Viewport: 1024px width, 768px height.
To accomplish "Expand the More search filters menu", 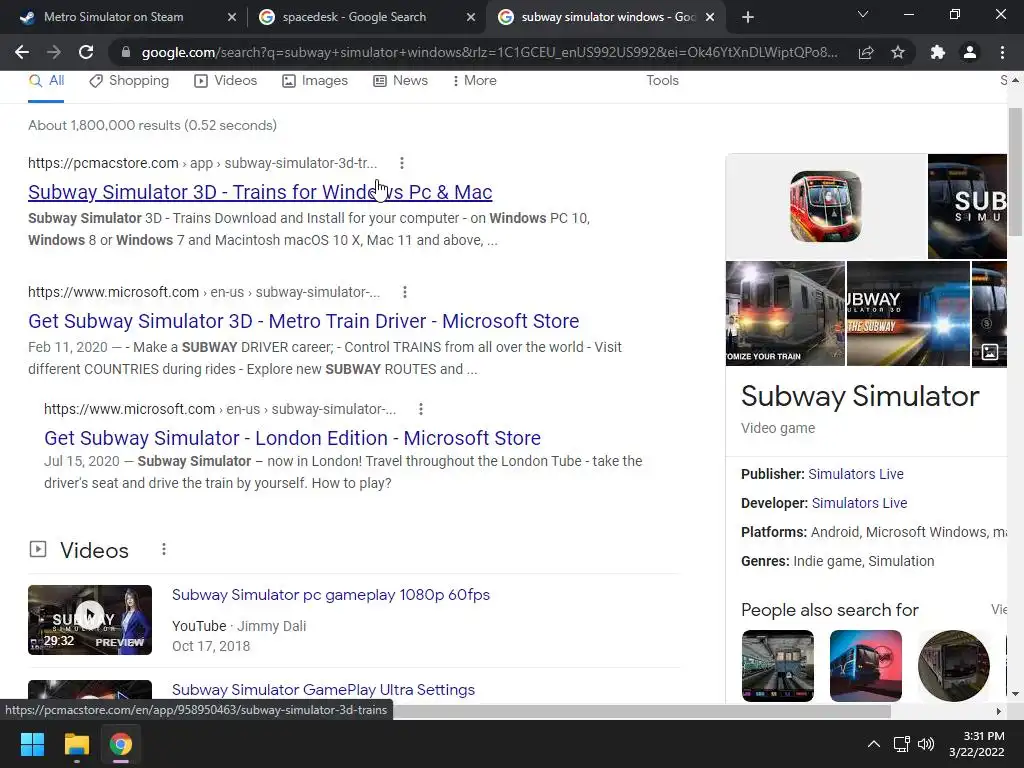I will coord(474,80).
